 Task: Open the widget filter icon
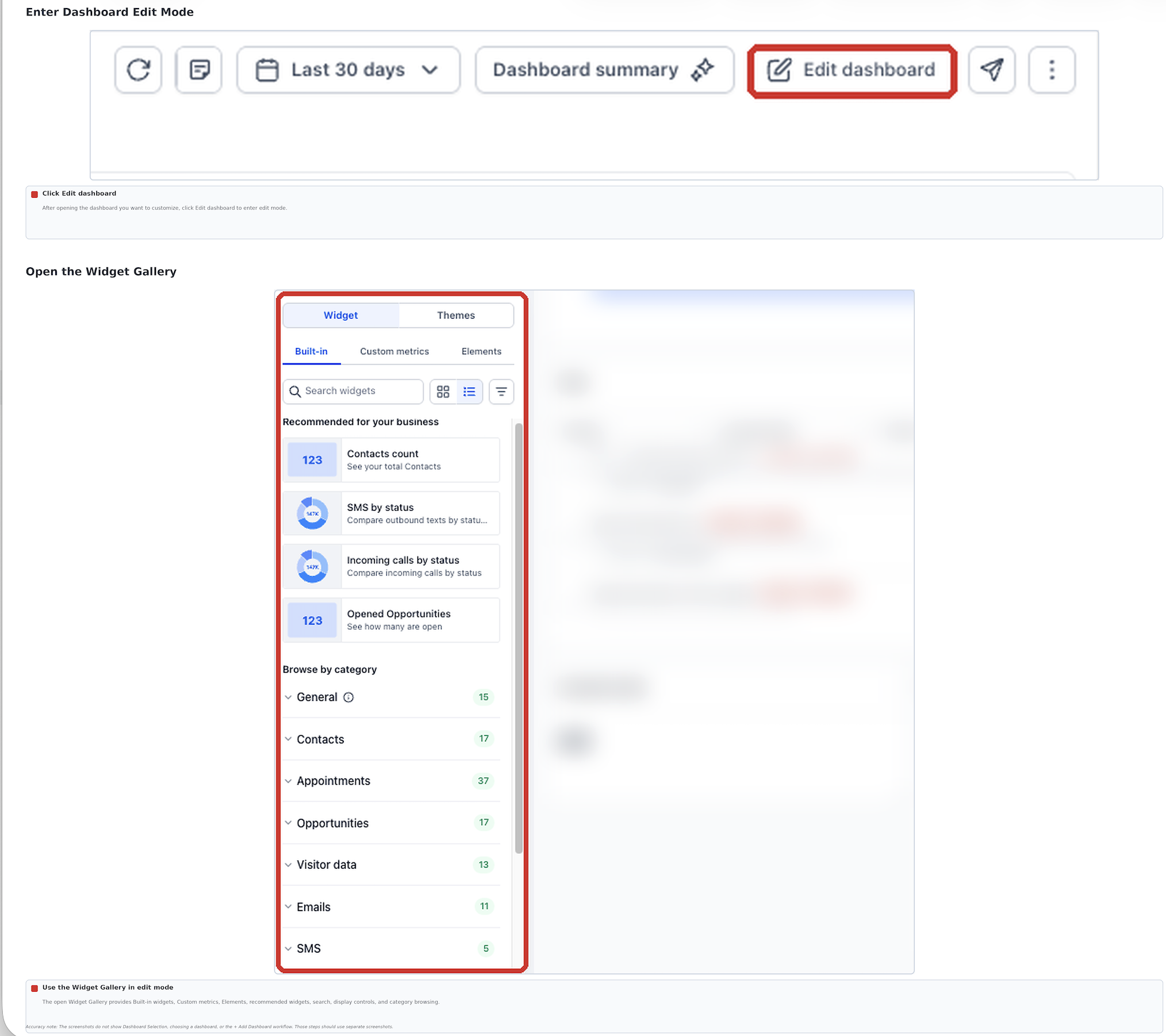[501, 392]
